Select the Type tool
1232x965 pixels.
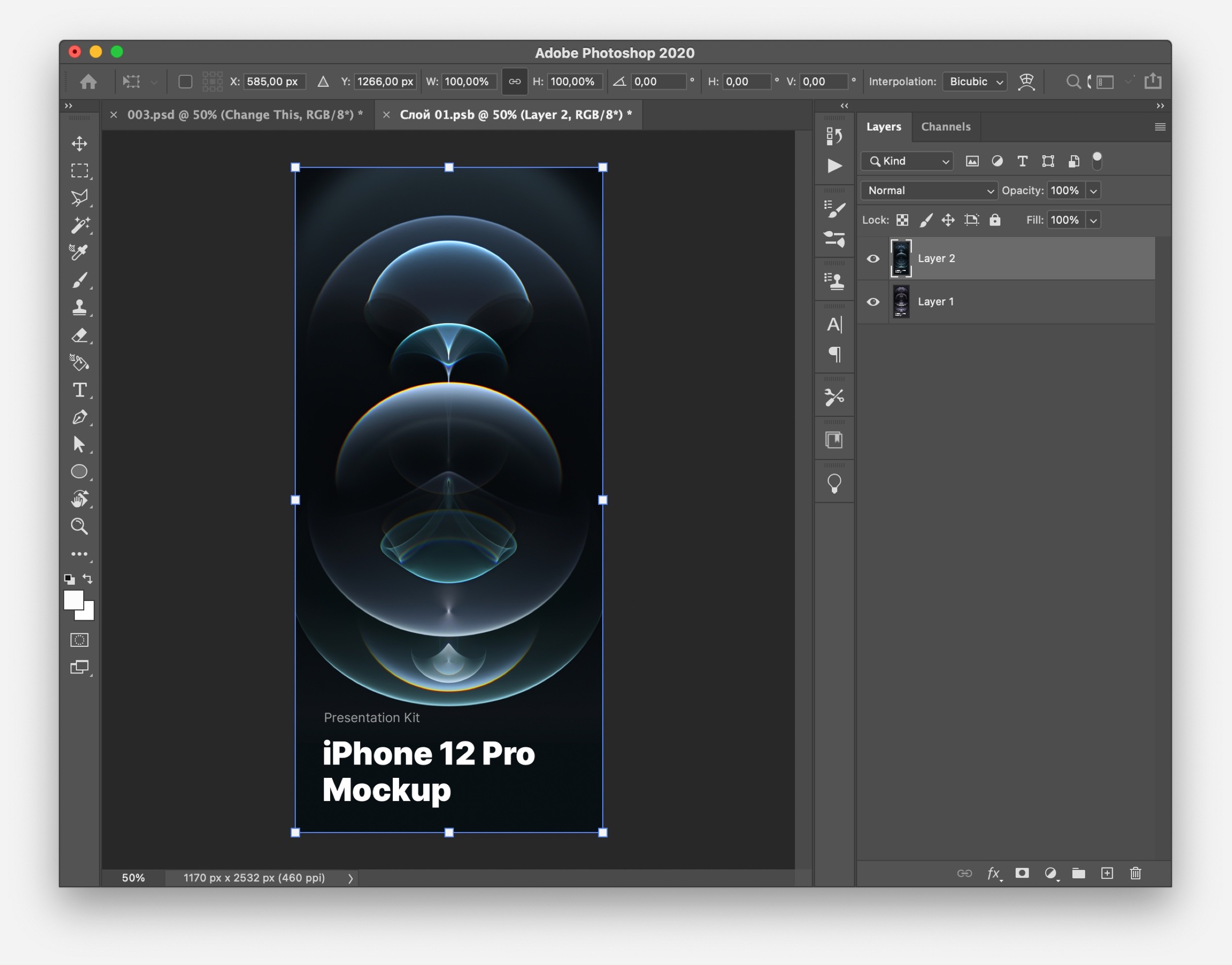point(79,390)
